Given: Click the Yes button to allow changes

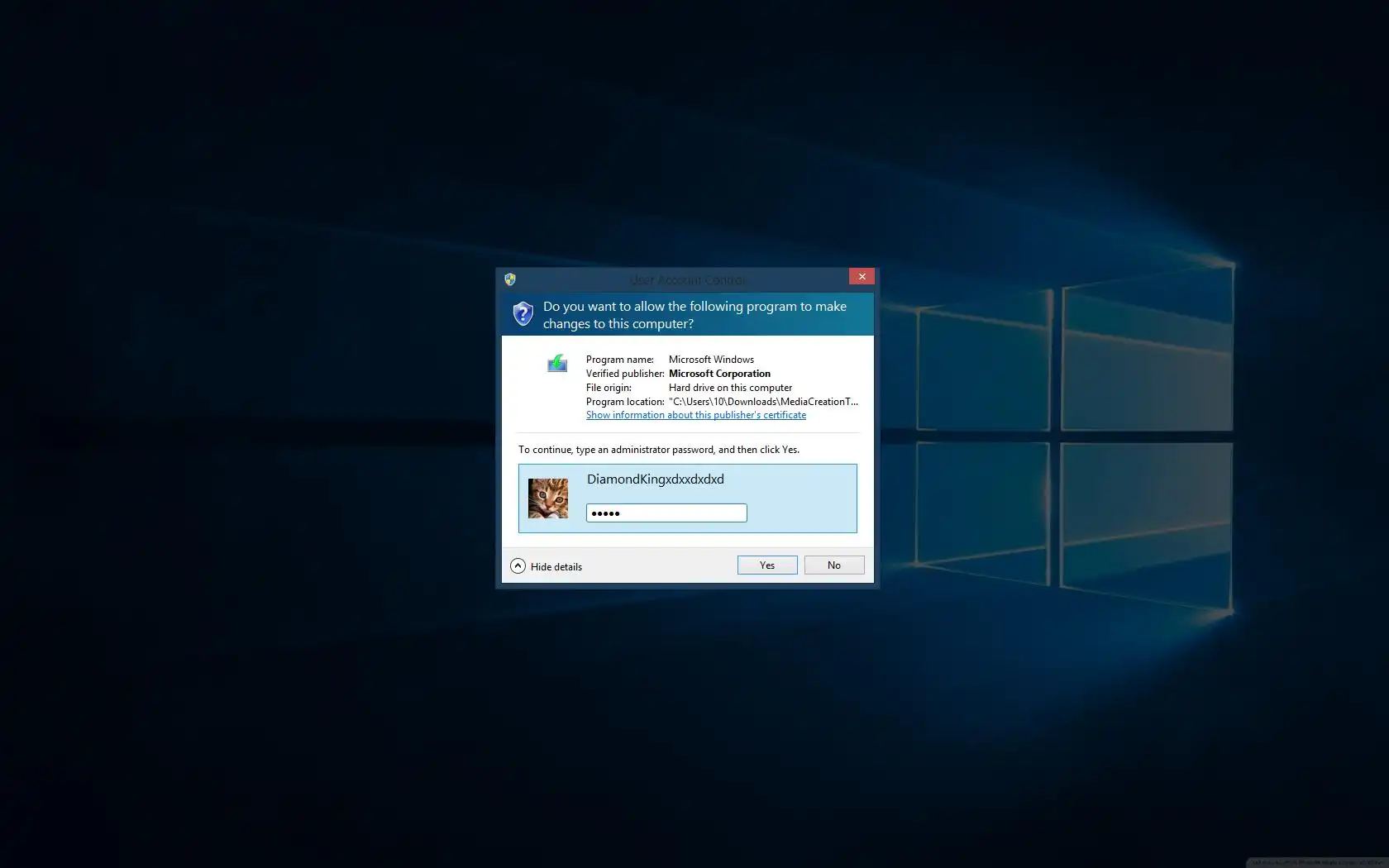Looking at the screenshot, I should point(767,565).
